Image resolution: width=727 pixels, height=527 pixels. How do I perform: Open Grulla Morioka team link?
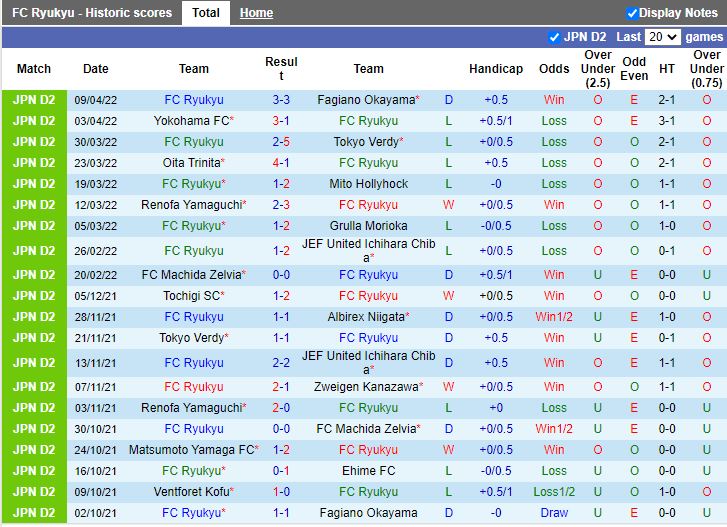(x=369, y=226)
